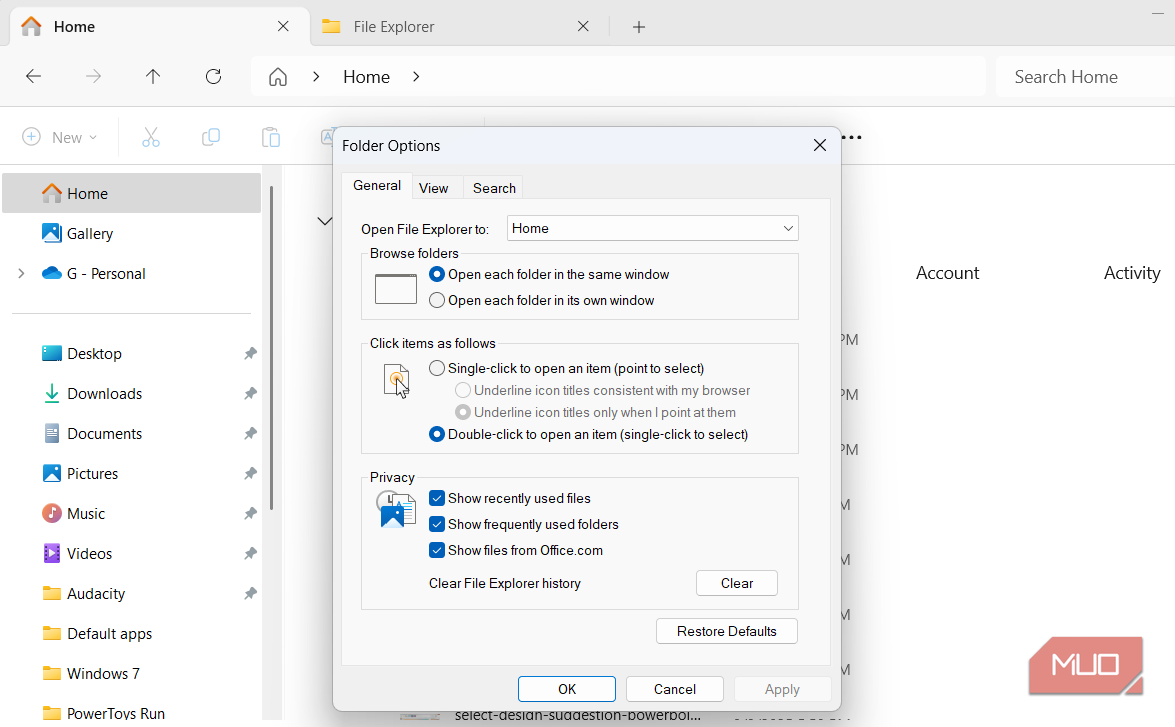Screen dimensions: 1175x727
Task: Click OK in Folder Options
Action: [x=567, y=689]
